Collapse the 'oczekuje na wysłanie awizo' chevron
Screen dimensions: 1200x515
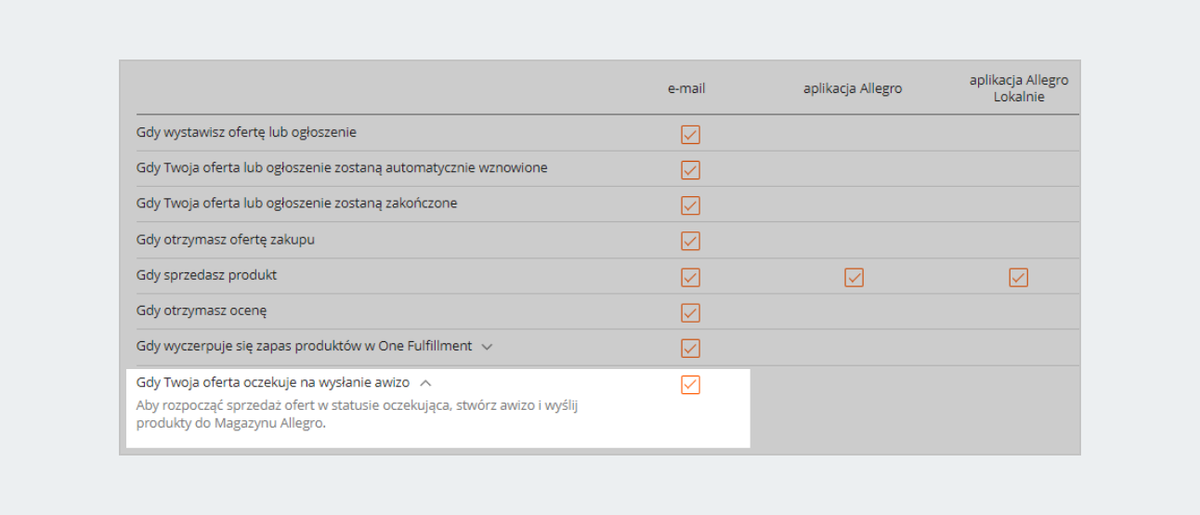(425, 383)
